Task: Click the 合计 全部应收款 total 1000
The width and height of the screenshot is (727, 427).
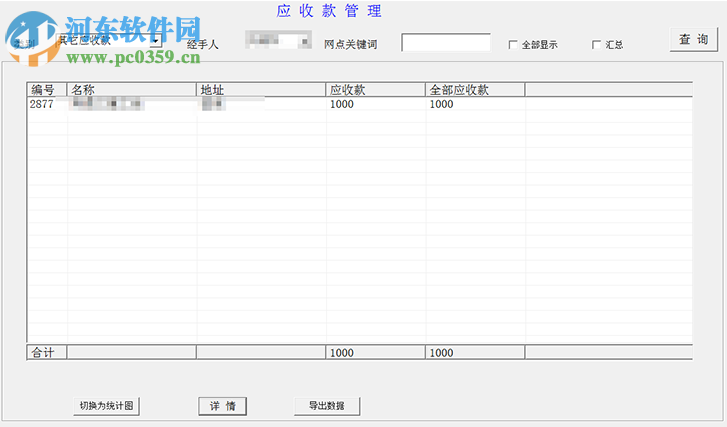Action: [475, 352]
